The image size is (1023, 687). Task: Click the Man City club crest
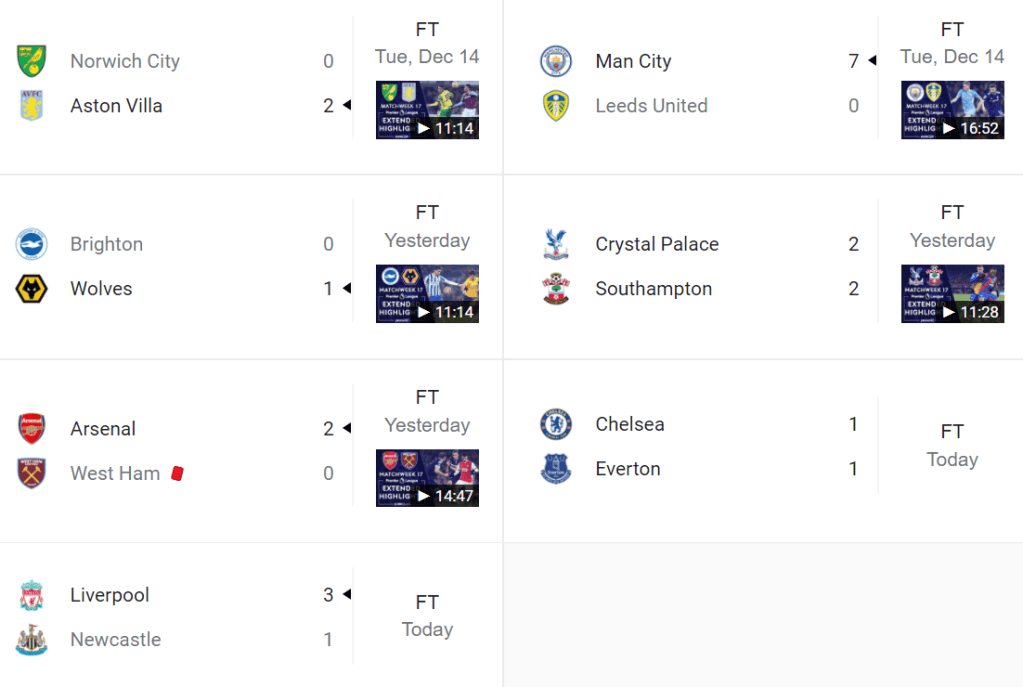point(556,61)
